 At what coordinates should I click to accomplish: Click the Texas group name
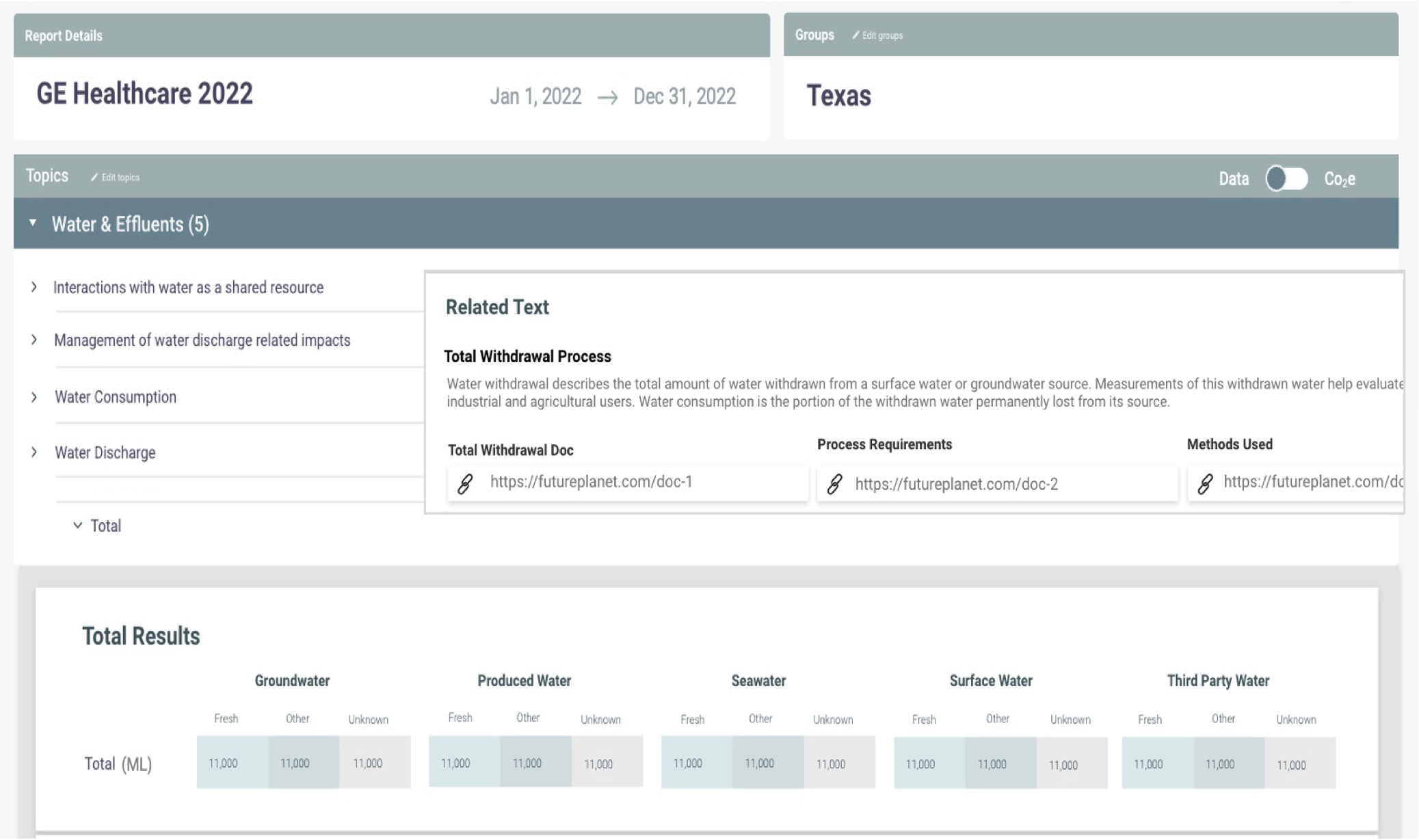(838, 96)
